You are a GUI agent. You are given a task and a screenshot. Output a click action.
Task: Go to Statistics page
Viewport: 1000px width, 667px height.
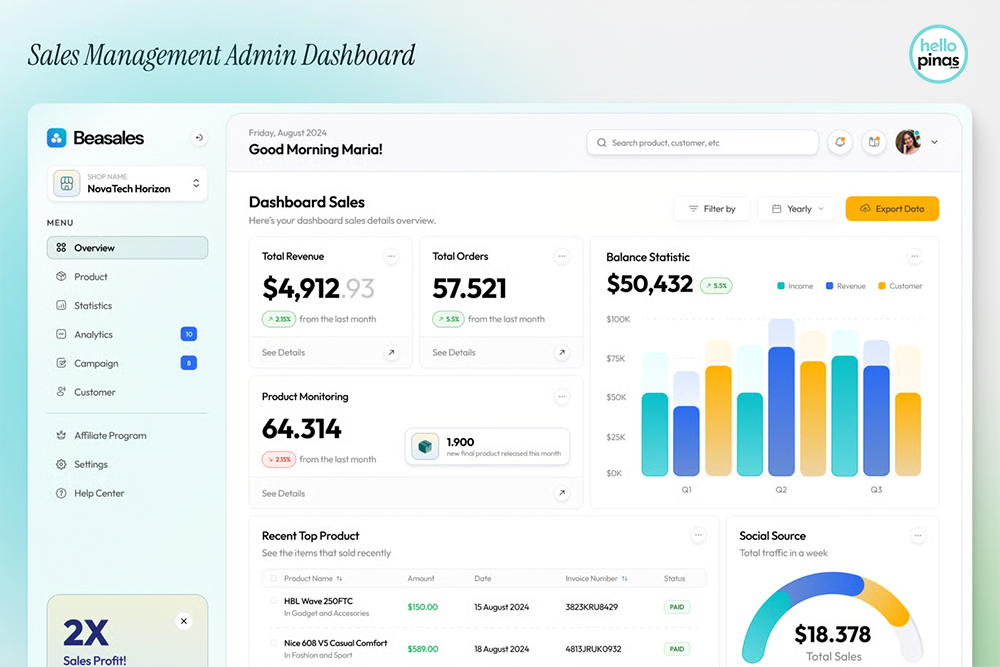point(93,305)
